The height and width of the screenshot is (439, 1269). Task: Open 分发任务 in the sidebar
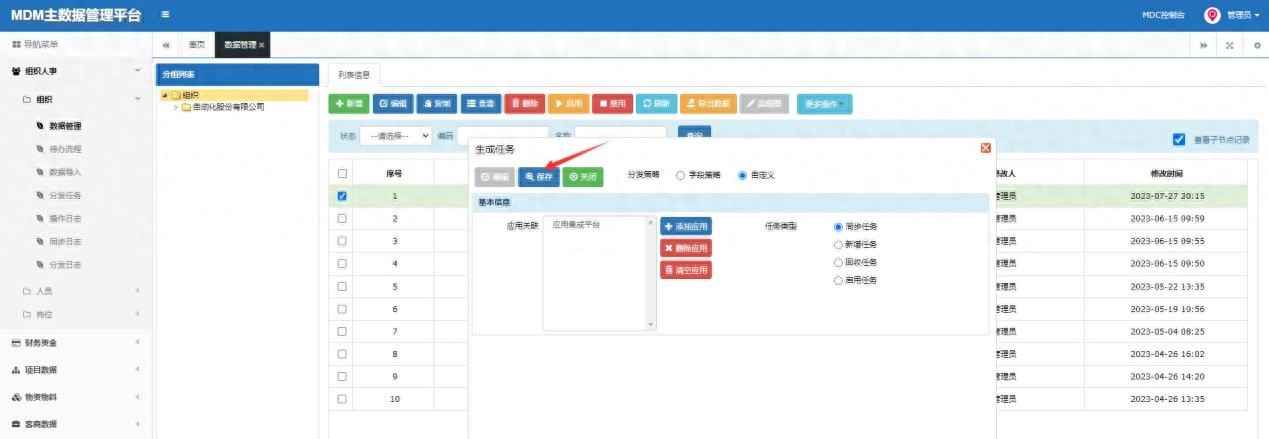pos(65,195)
